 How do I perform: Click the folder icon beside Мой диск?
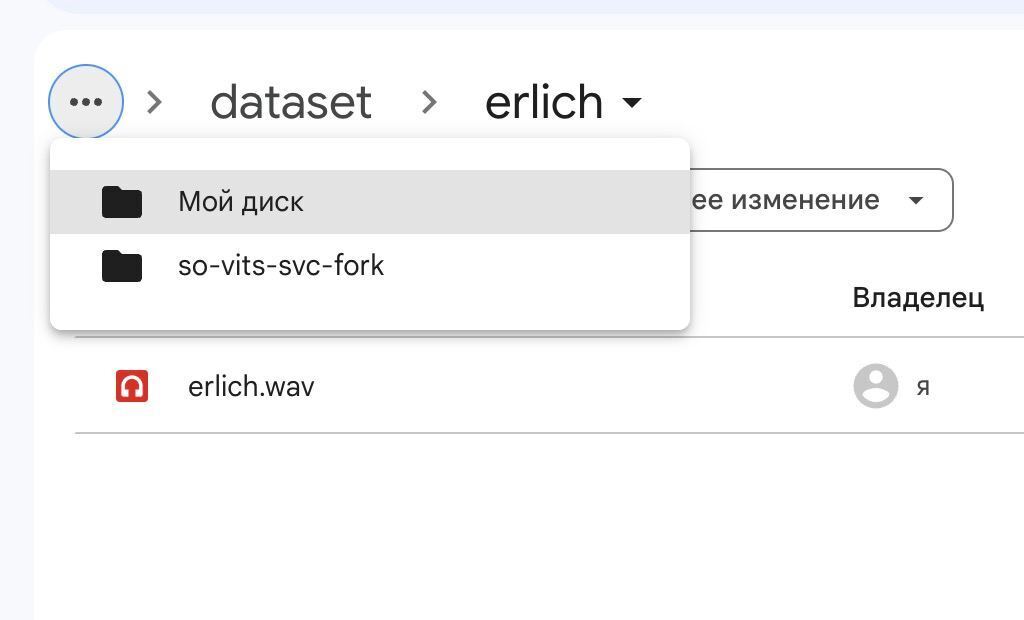pos(122,202)
